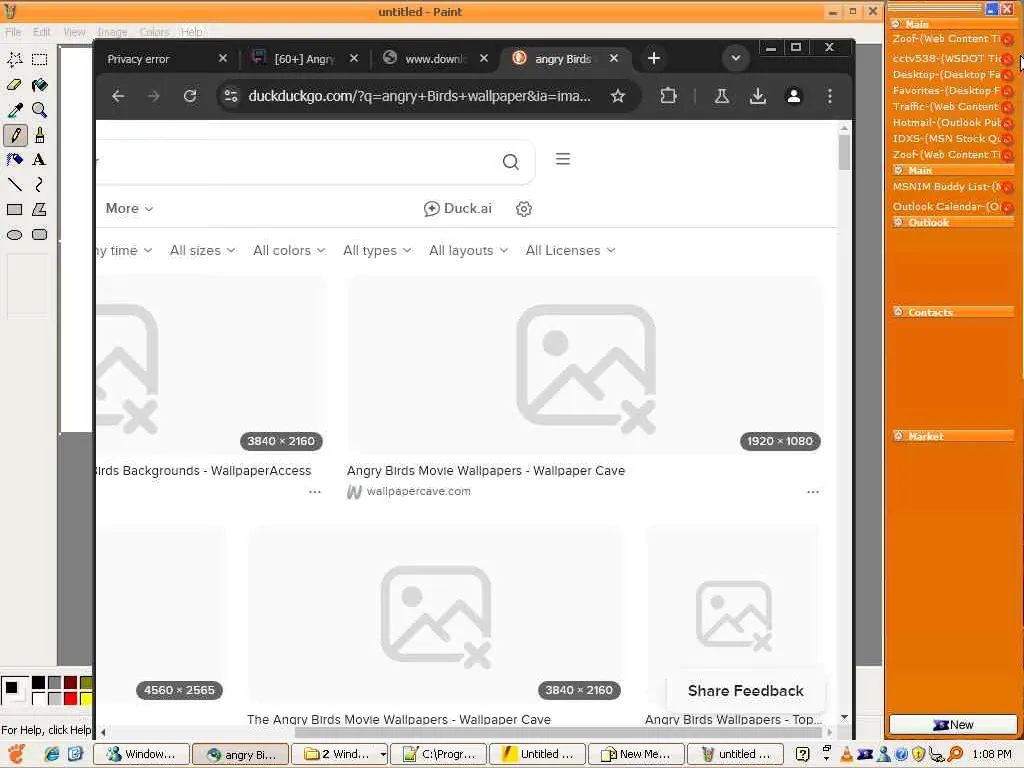The width and height of the screenshot is (1024, 768).
Task: Open the All colors filter dropdown
Action: click(289, 250)
